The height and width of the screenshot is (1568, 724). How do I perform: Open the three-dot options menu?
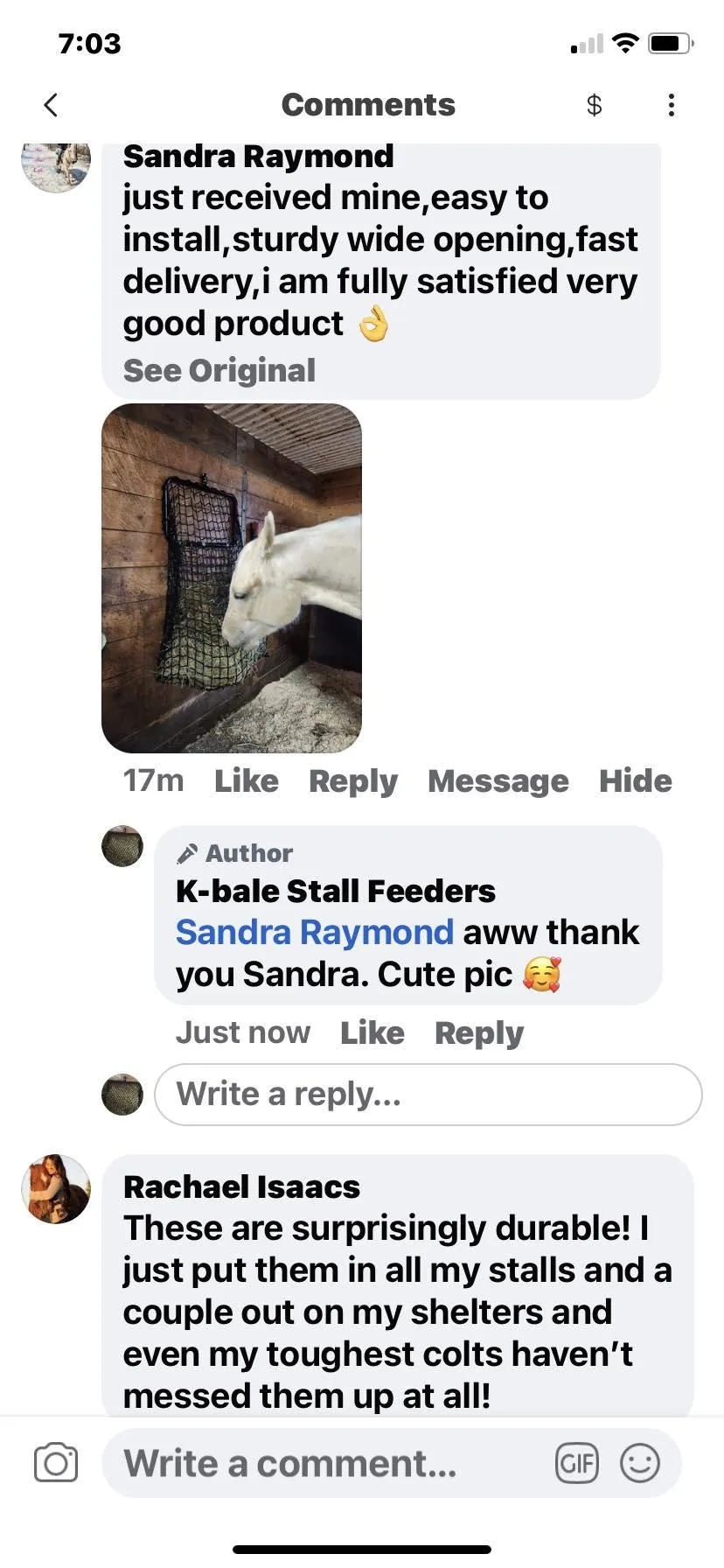[671, 105]
